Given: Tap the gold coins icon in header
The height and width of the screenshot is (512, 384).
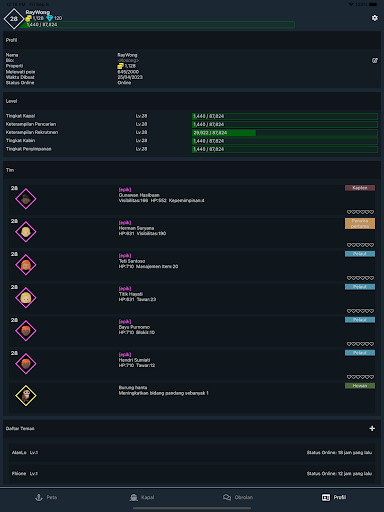Looking at the screenshot, I should click(29, 18).
